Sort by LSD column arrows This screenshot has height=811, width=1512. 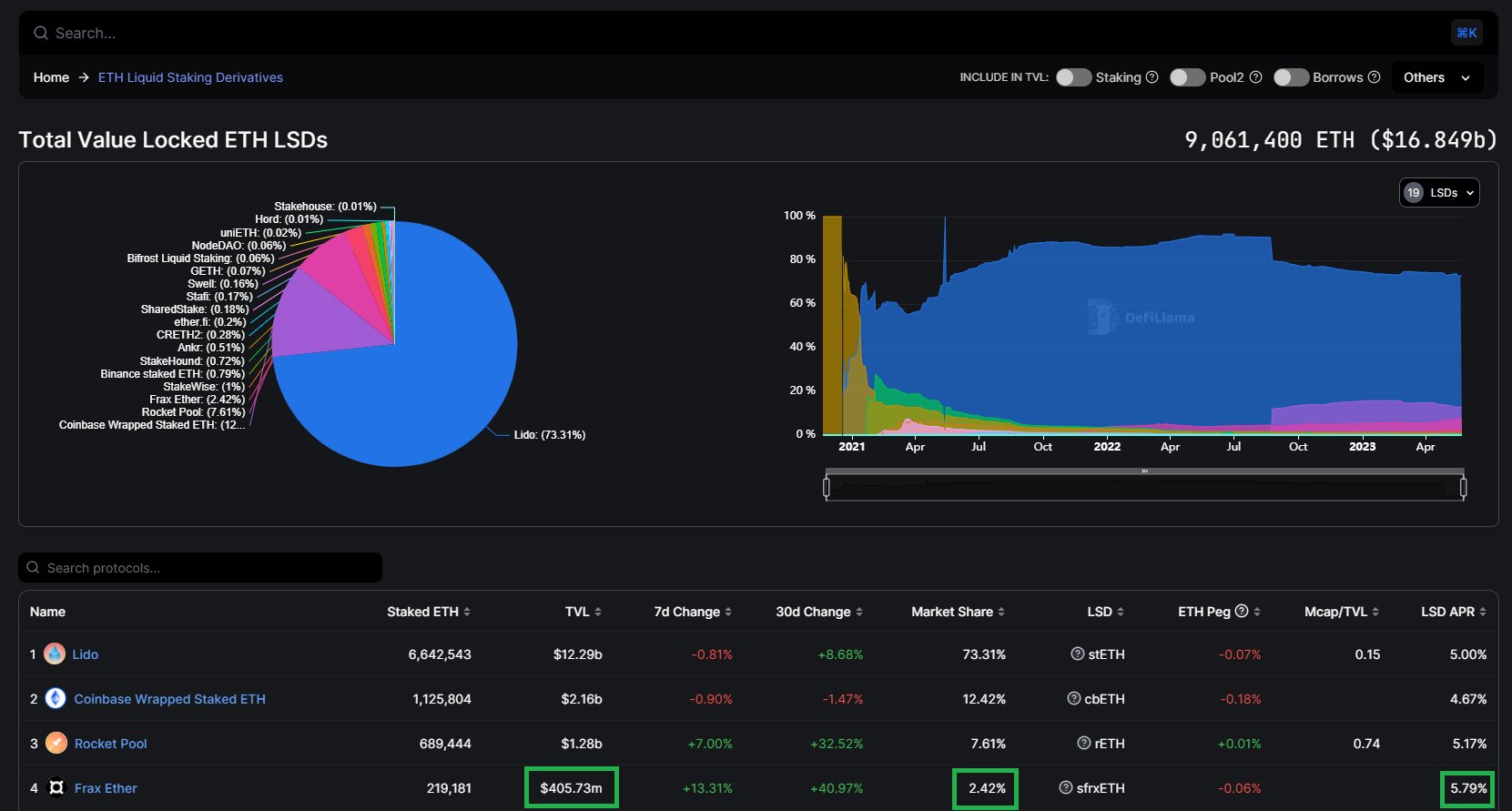coord(1121,612)
